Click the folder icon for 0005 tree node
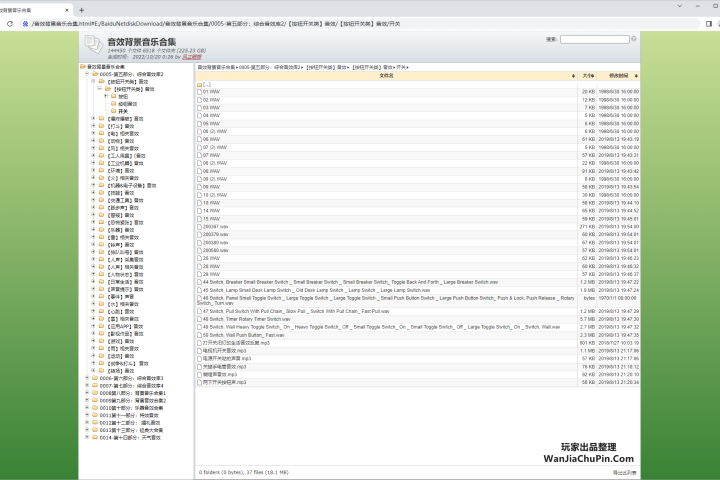Screen dimensions: 720x480 click(x=95, y=74)
